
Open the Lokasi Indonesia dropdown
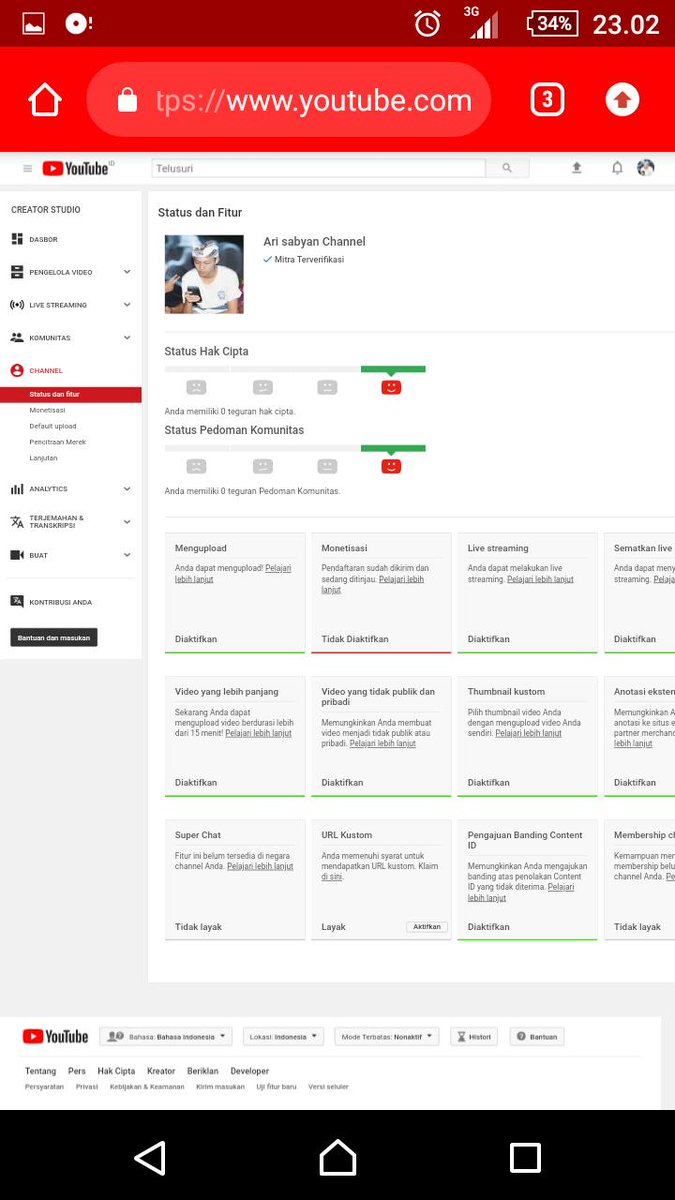click(x=283, y=1037)
